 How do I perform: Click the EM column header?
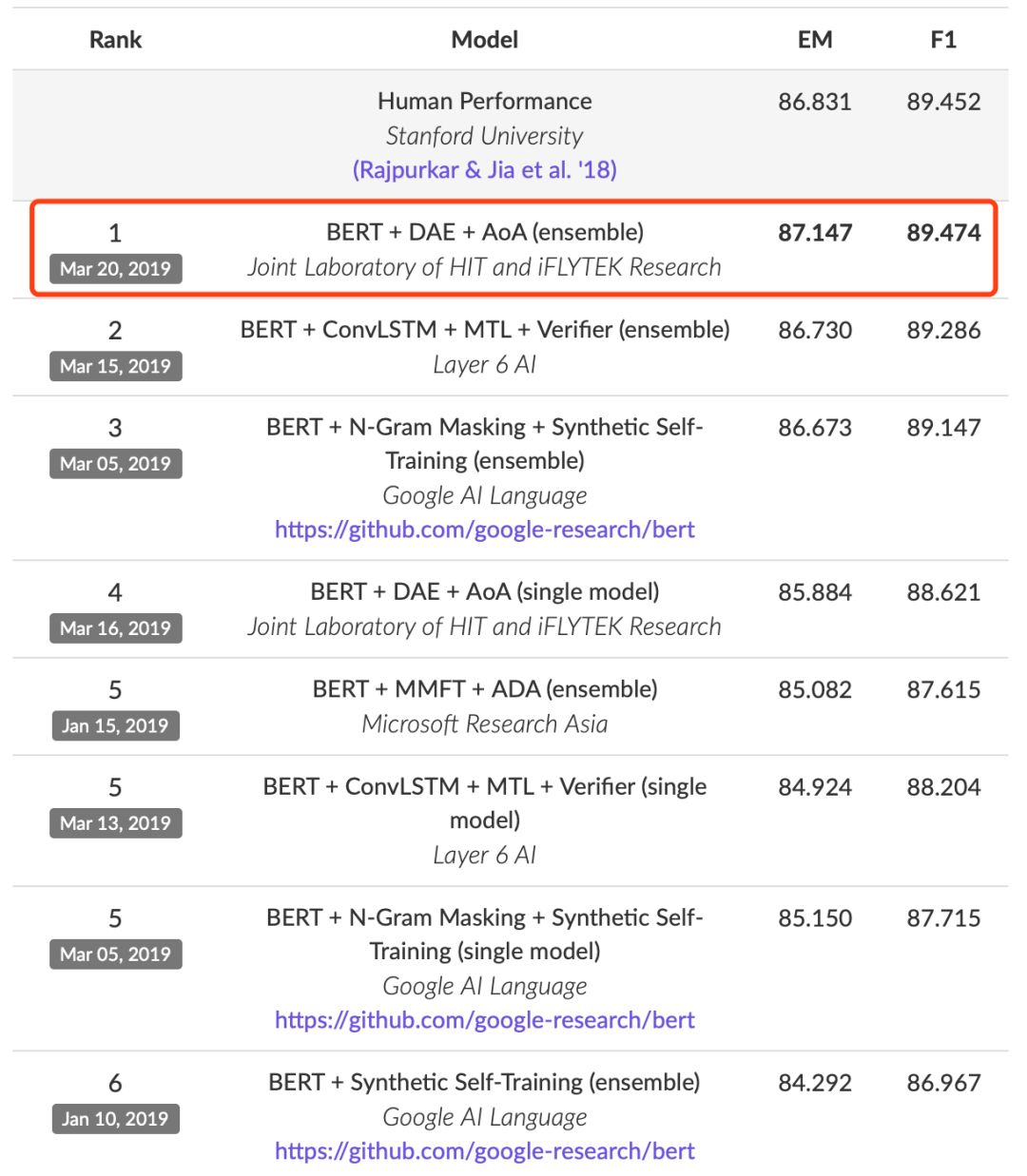[815, 40]
